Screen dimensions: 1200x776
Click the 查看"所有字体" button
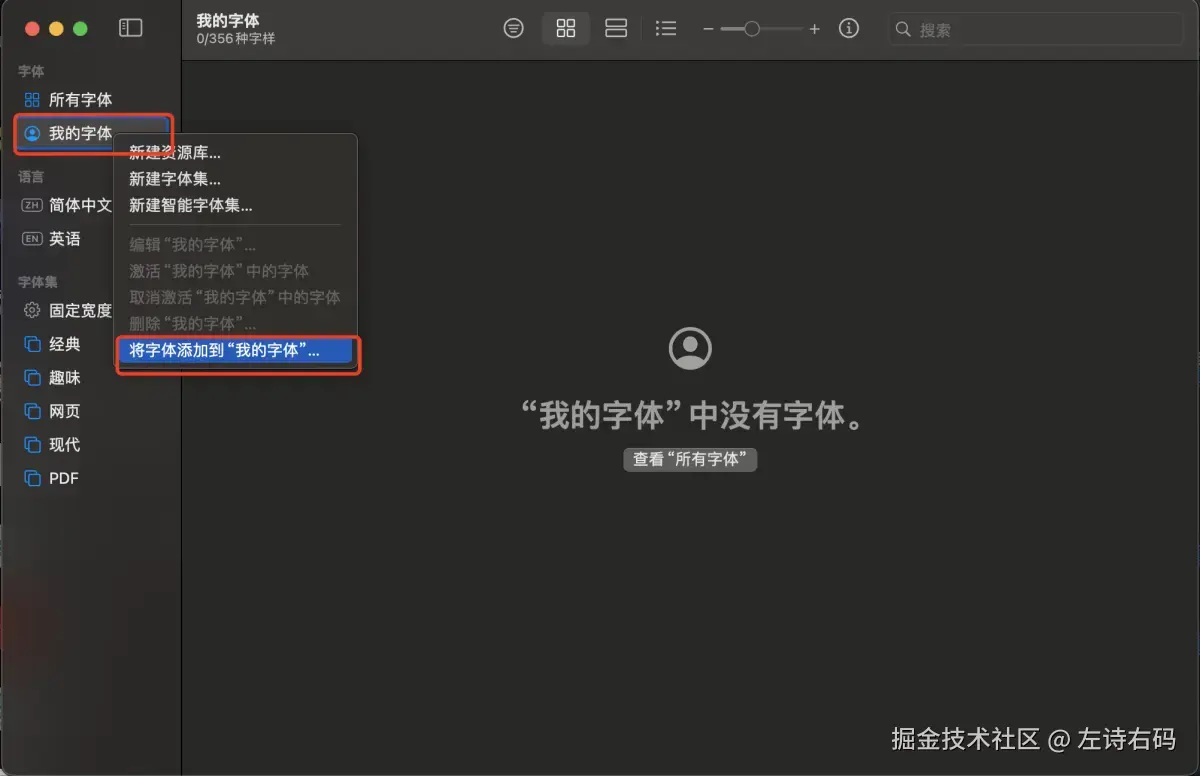(x=690, y=459)
